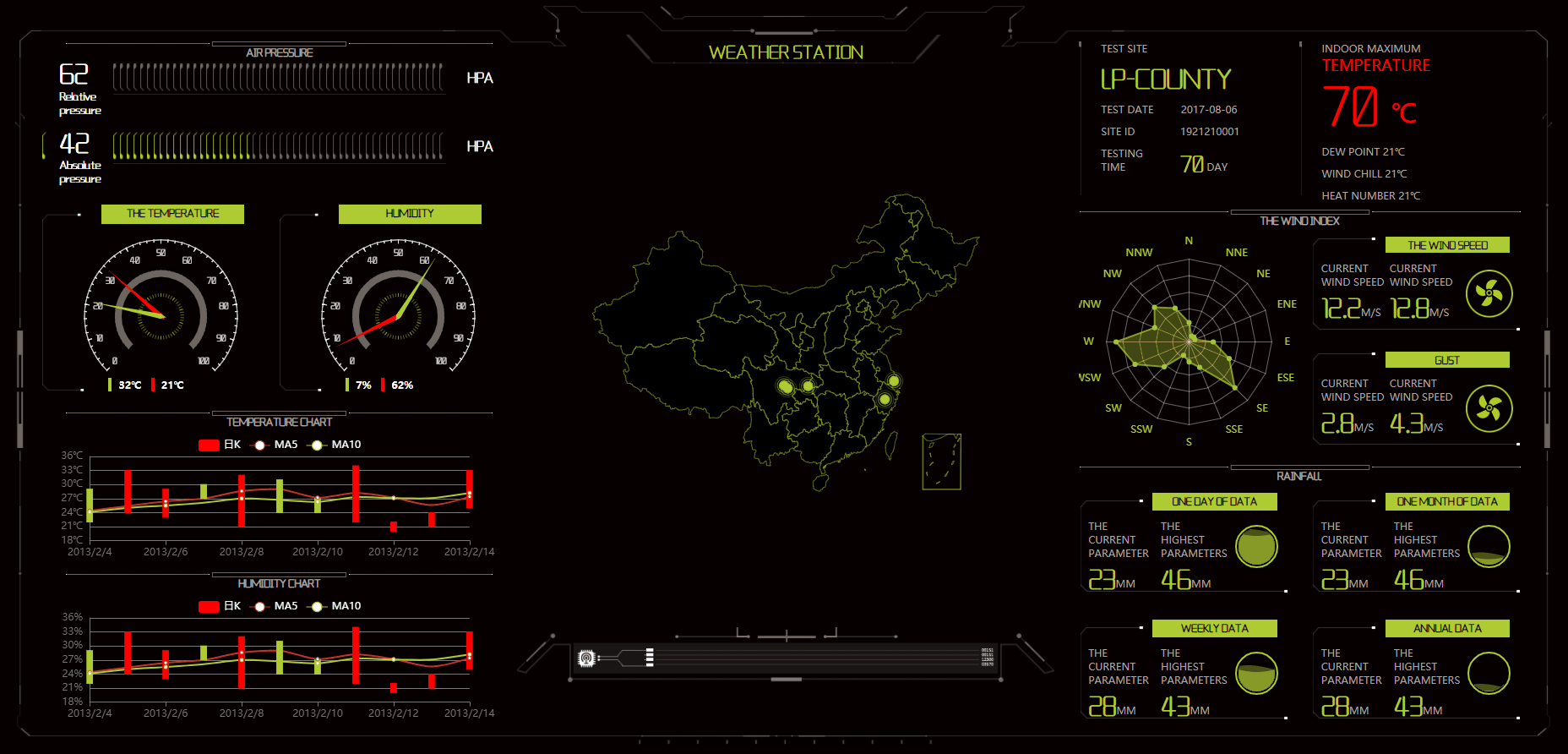1568x754 pixels.
Task: Click the ONE DAY OF DATA header
Action: tap(1215, 501)
